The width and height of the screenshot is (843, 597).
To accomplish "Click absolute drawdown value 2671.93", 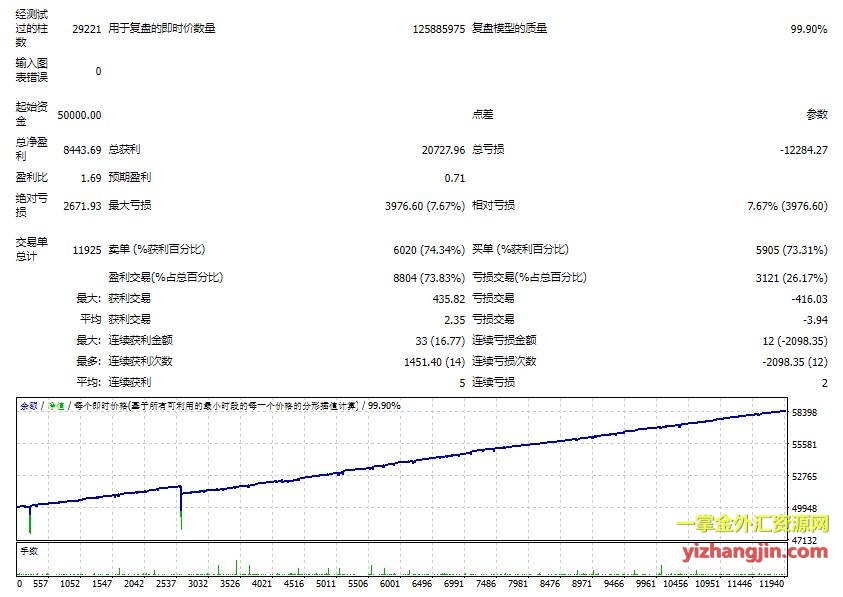I will click(x=82, y=206).
